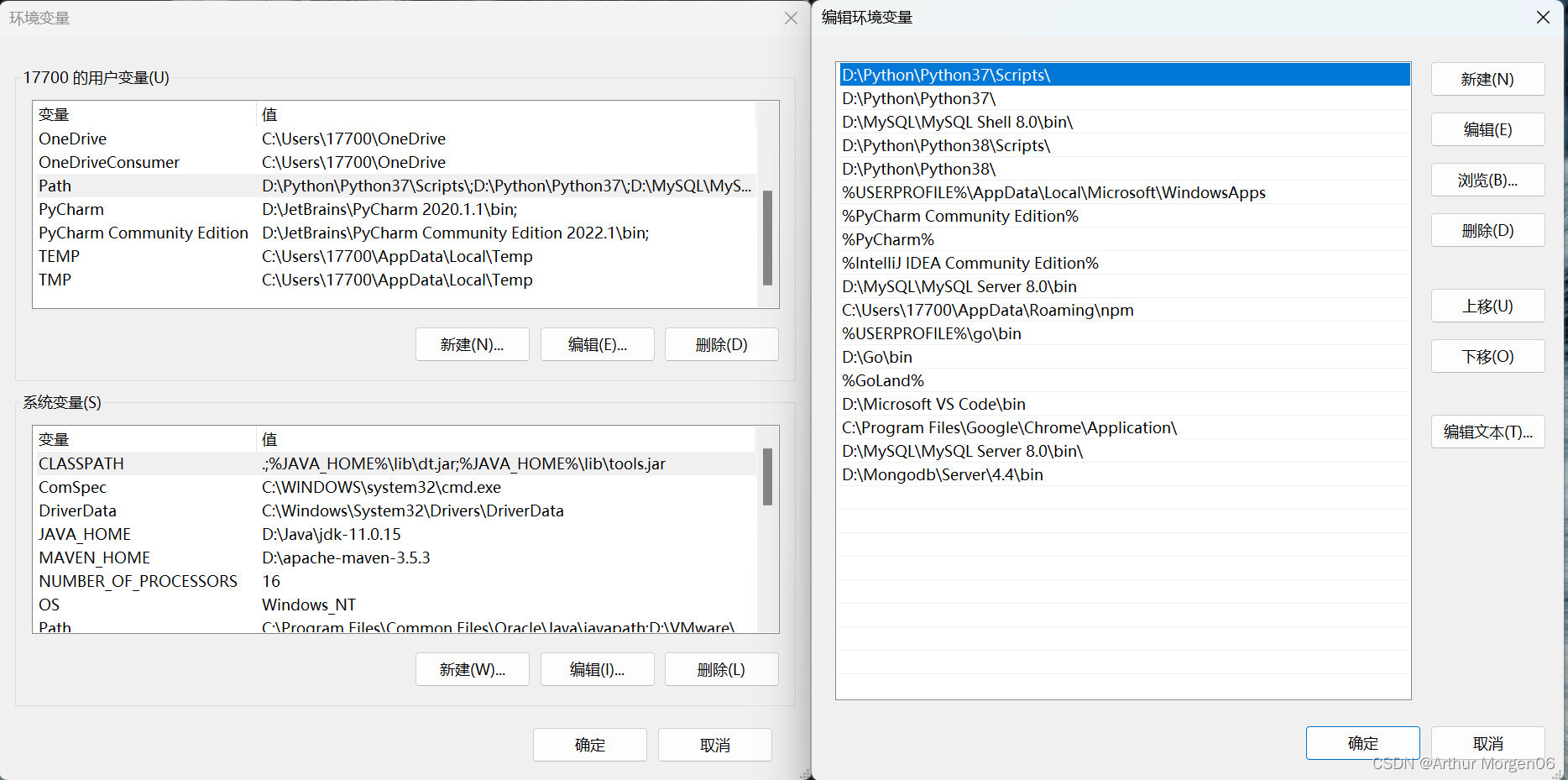
Task: Click 编辑(E) in the edit dialog
Action: (x=1487, y=129)
